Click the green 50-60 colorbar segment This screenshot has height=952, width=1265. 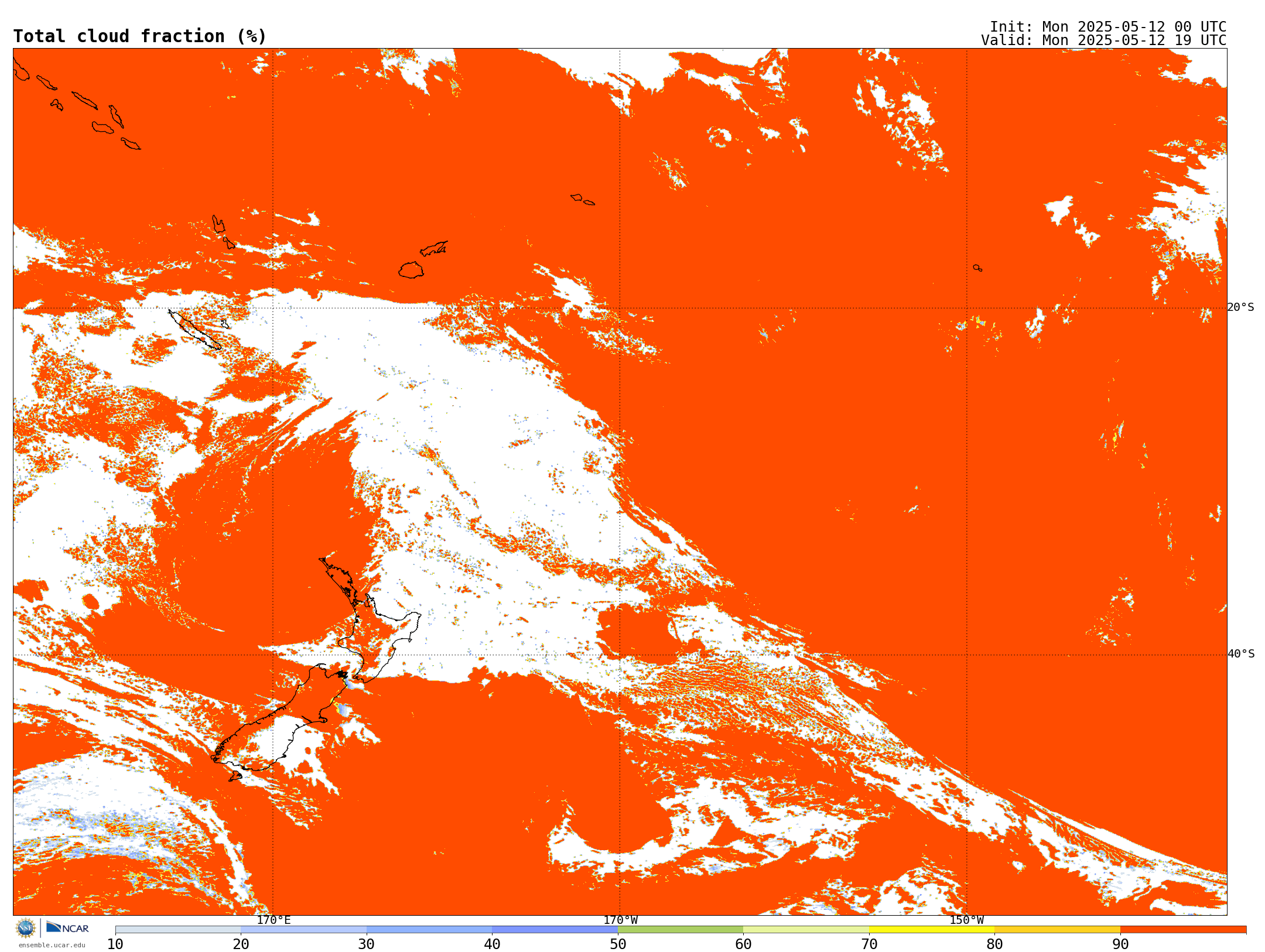click(x=681, y=930)
